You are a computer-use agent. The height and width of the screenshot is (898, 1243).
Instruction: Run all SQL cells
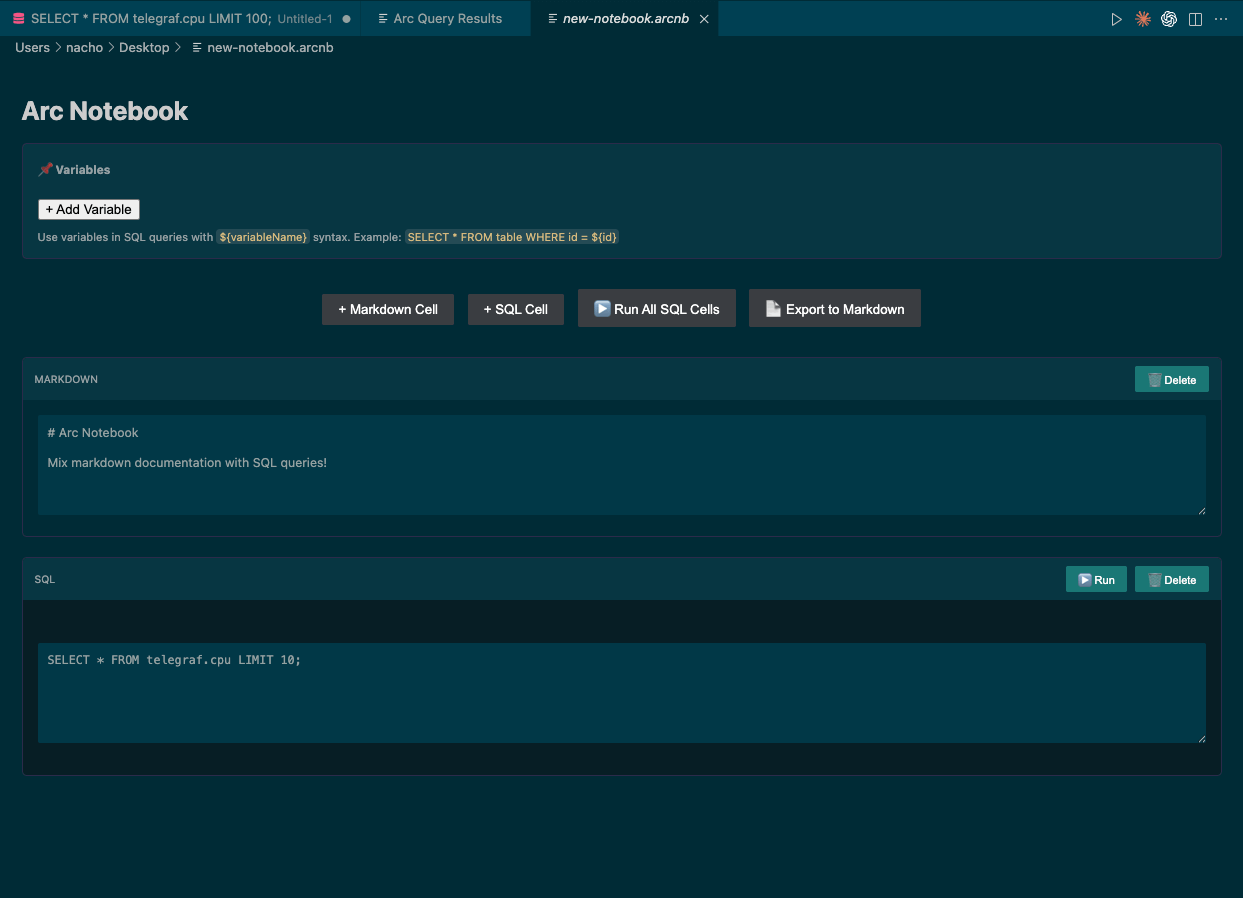point(657,309)
